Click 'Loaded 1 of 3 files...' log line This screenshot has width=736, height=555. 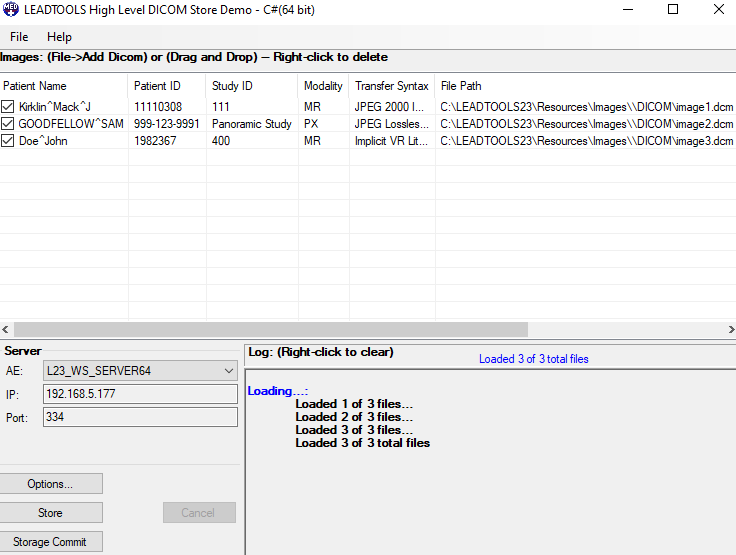pos(354,404)
